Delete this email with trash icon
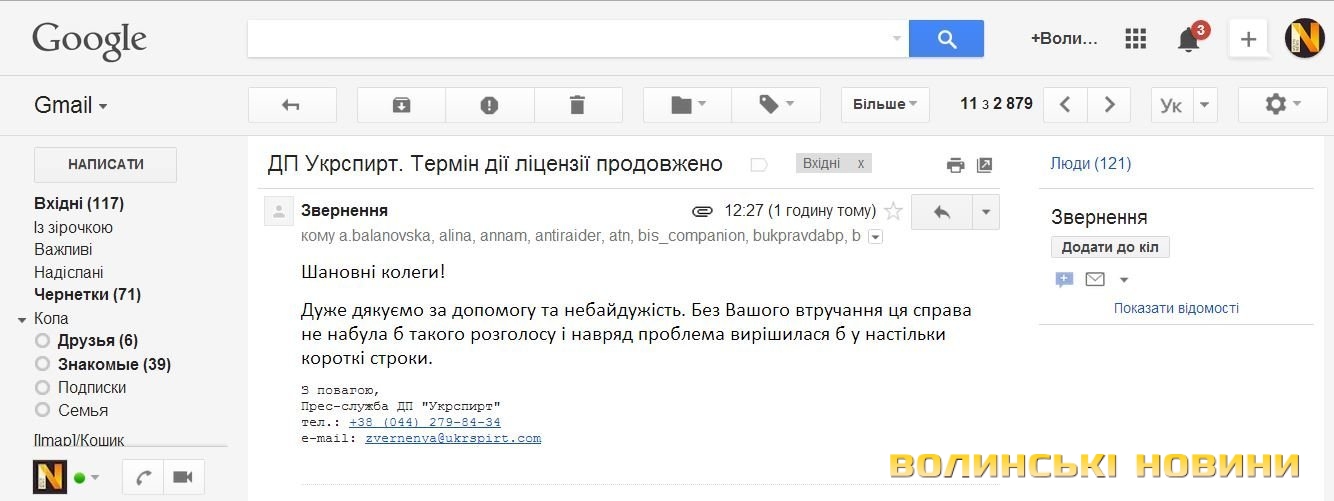The height and width of the screenshot is (501, 1334). pyautogui.click(x=577, y=105)
